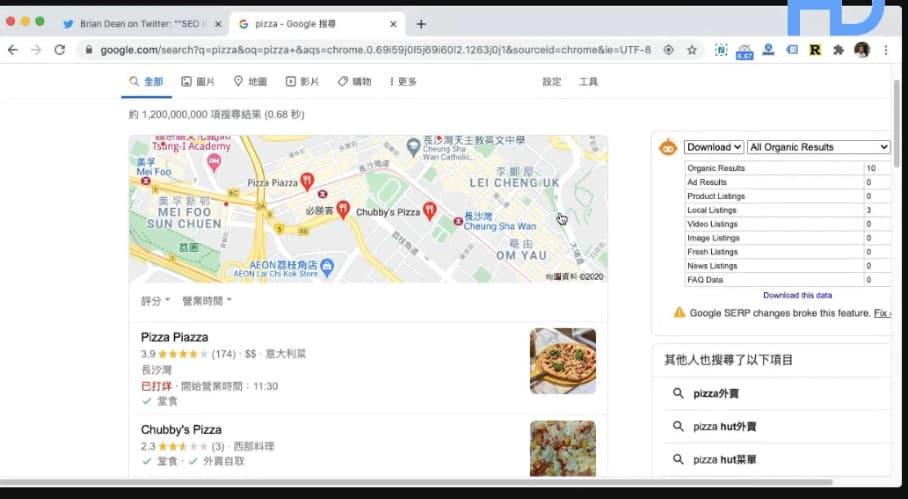Select the 全部 (All) search tab
This screenshot has height=499, width=908.
point(147,82)
